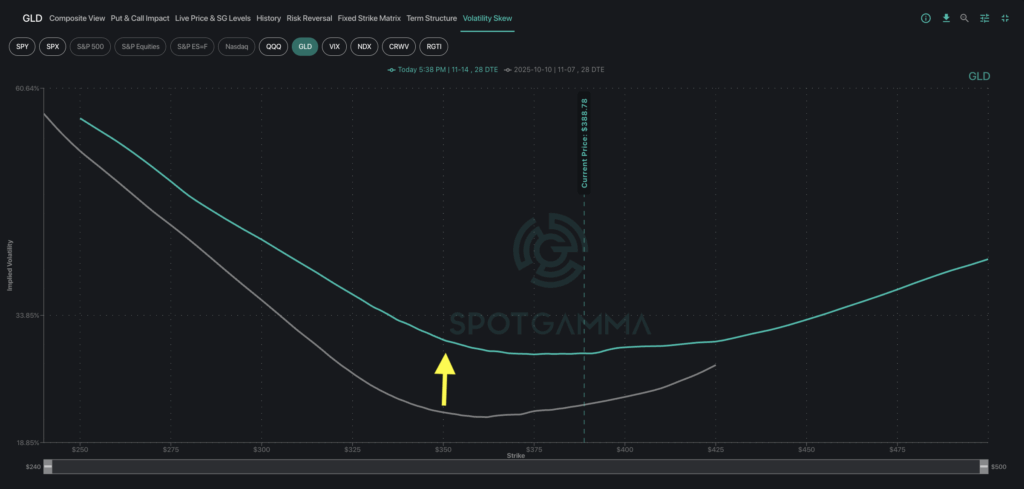
Task: Toggle the SPY ticker chip
Action: pos(23,46)
